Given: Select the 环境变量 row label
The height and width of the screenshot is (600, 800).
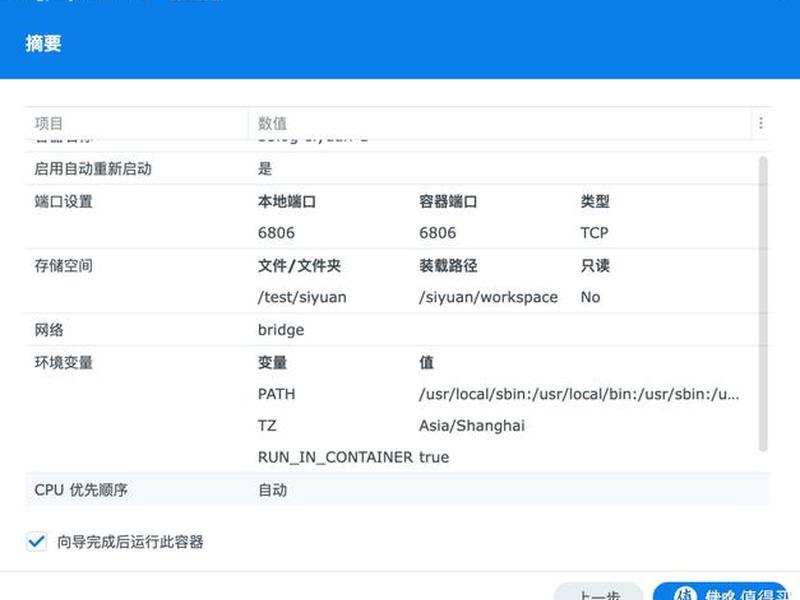Looking at the screenshot, I should pos(63,362).
